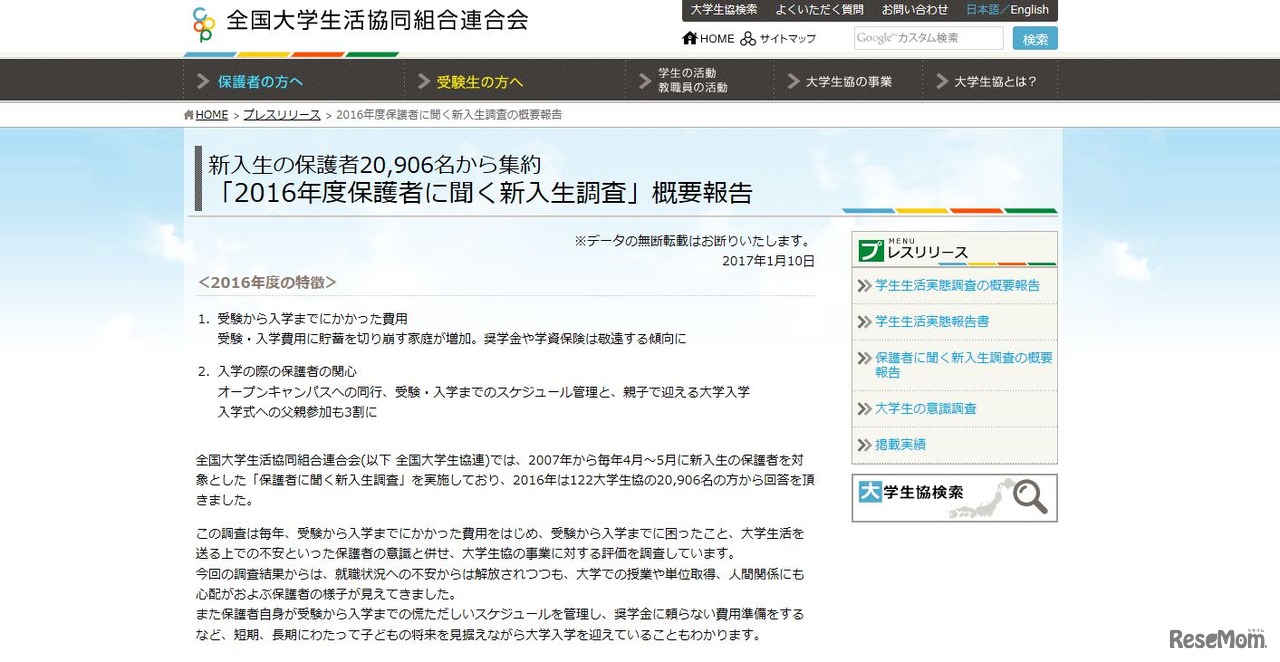This screenshot has width=1280, height=662.
Task: Click the sitemap icon next to HOME
Action: pos(748,39)
